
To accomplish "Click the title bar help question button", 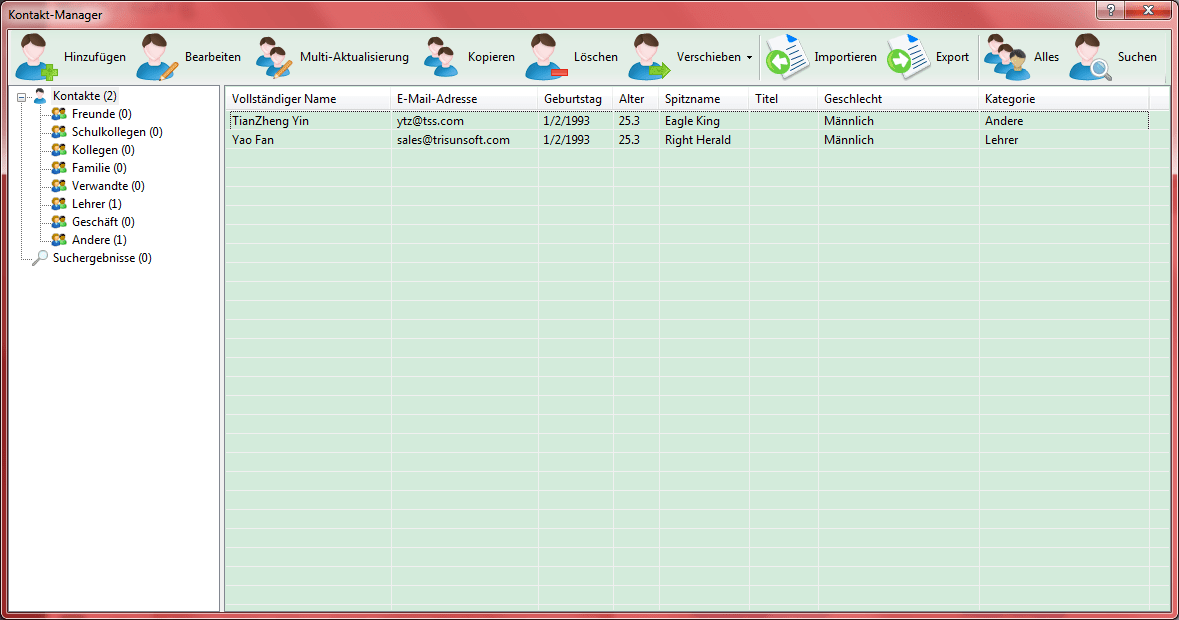I will click(x=1111, y=10).
